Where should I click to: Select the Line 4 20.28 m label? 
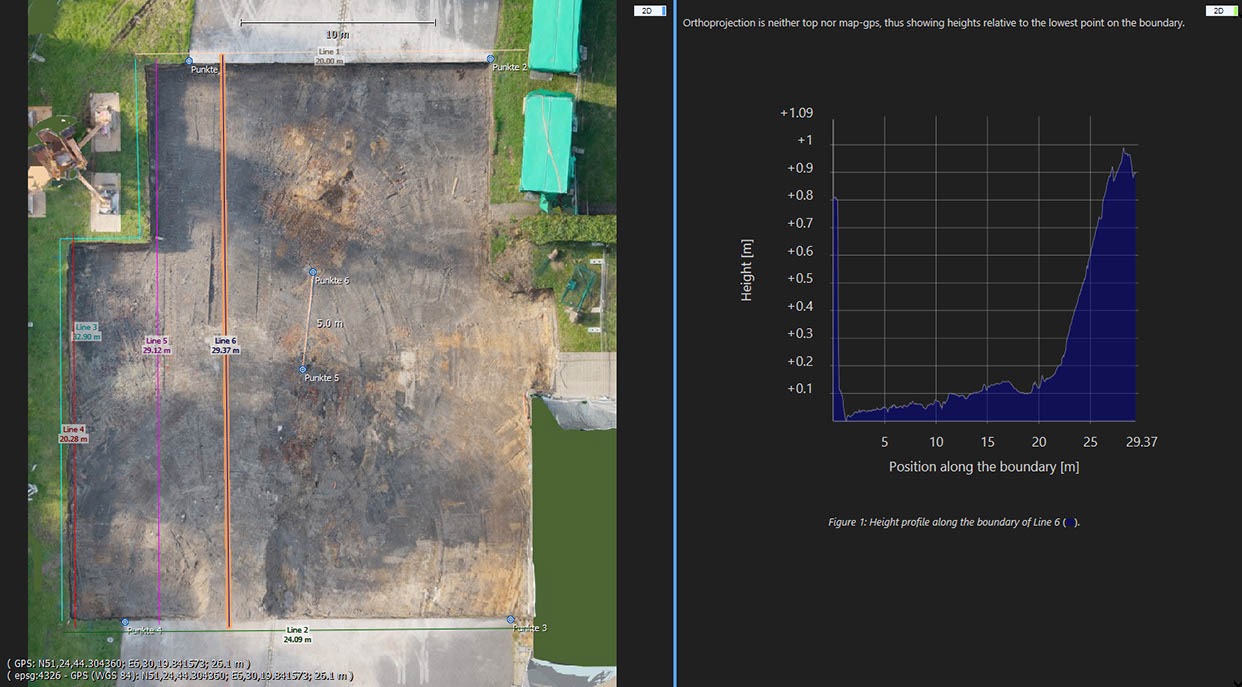[x=73, y=434]
